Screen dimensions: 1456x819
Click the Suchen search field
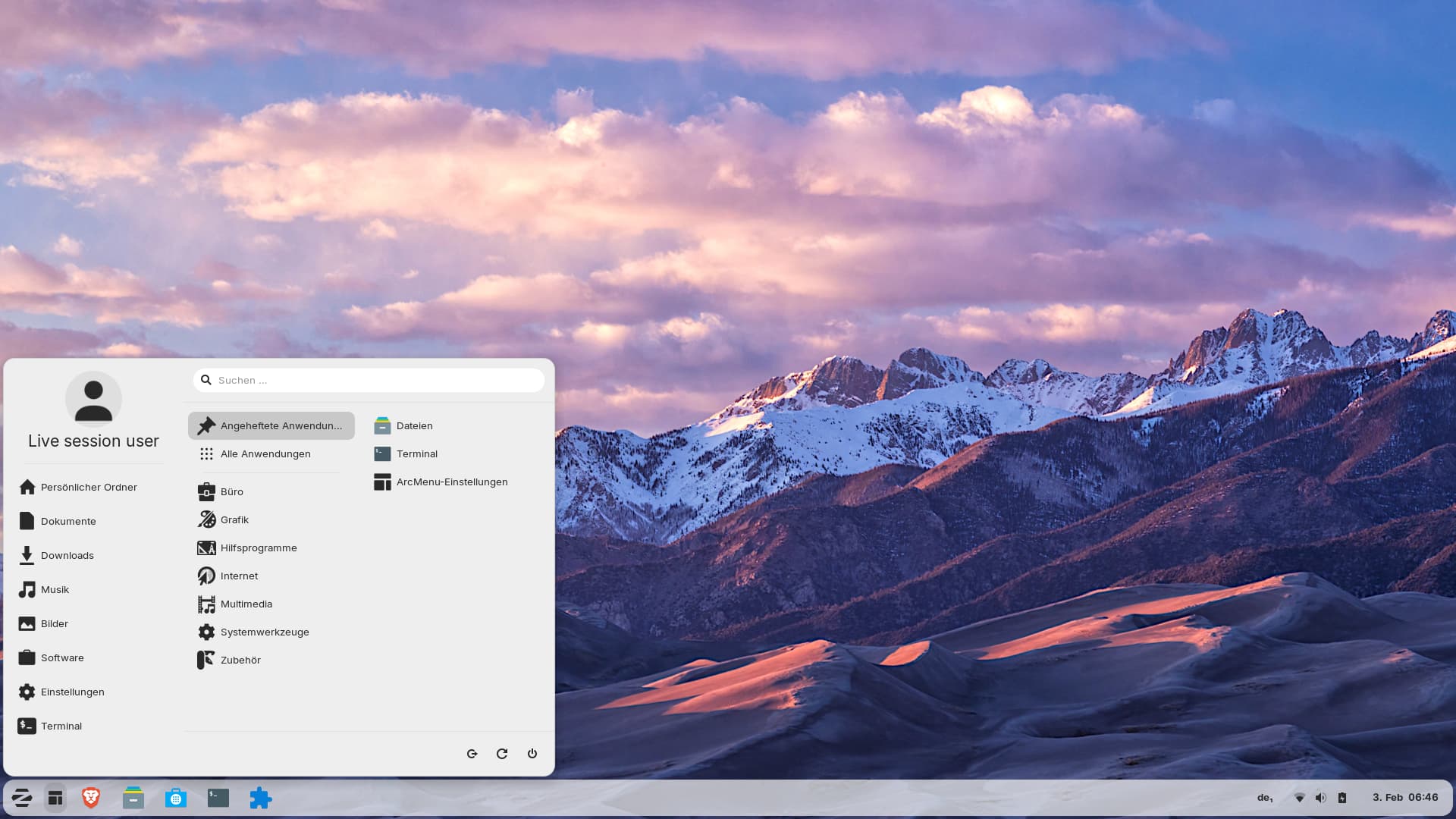point(369,381)
